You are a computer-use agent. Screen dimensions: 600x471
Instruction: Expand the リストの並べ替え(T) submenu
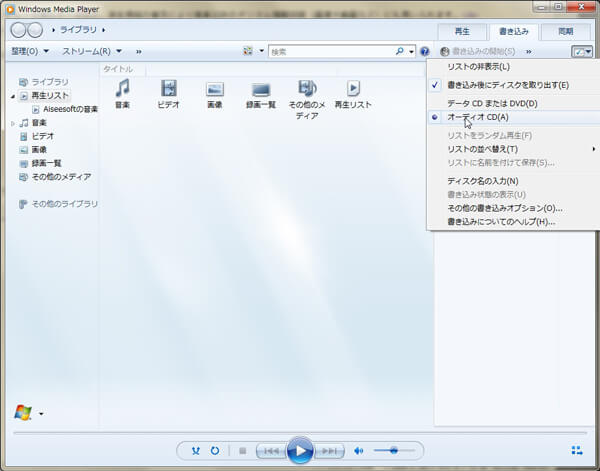pos(513,149)
